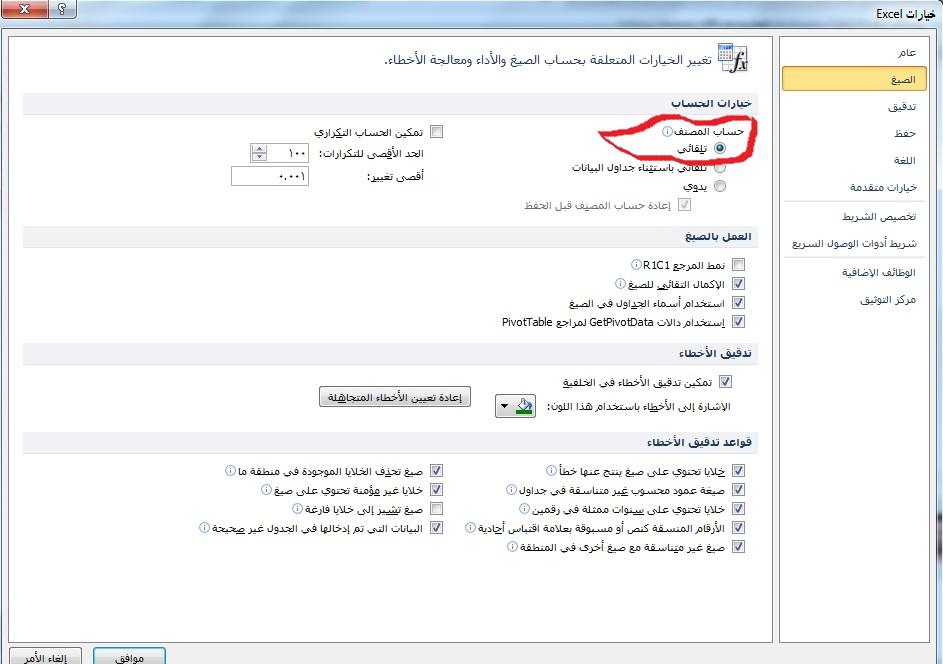Increase maximum iterations with the up arrow
Image resolution: width=943 pixels, height=664 pixels.
tap(259, 149)
